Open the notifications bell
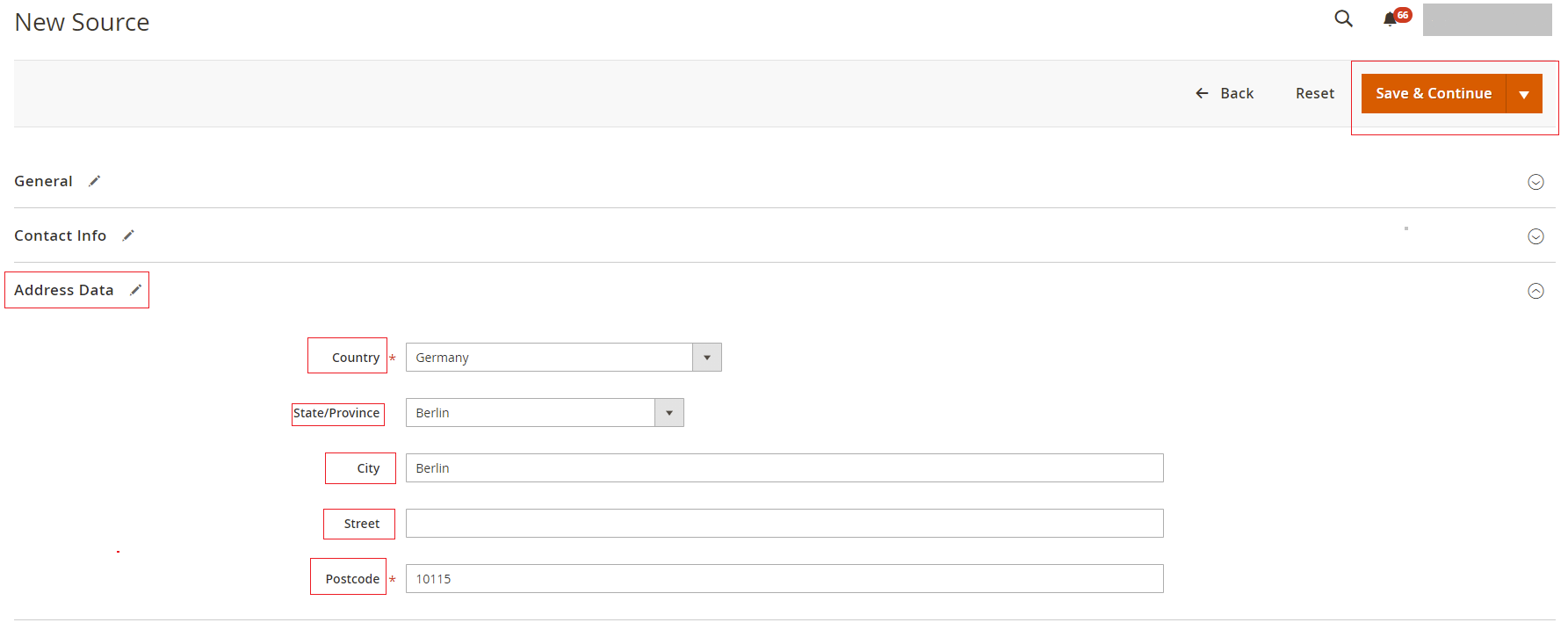 [x=1390, y=19]
